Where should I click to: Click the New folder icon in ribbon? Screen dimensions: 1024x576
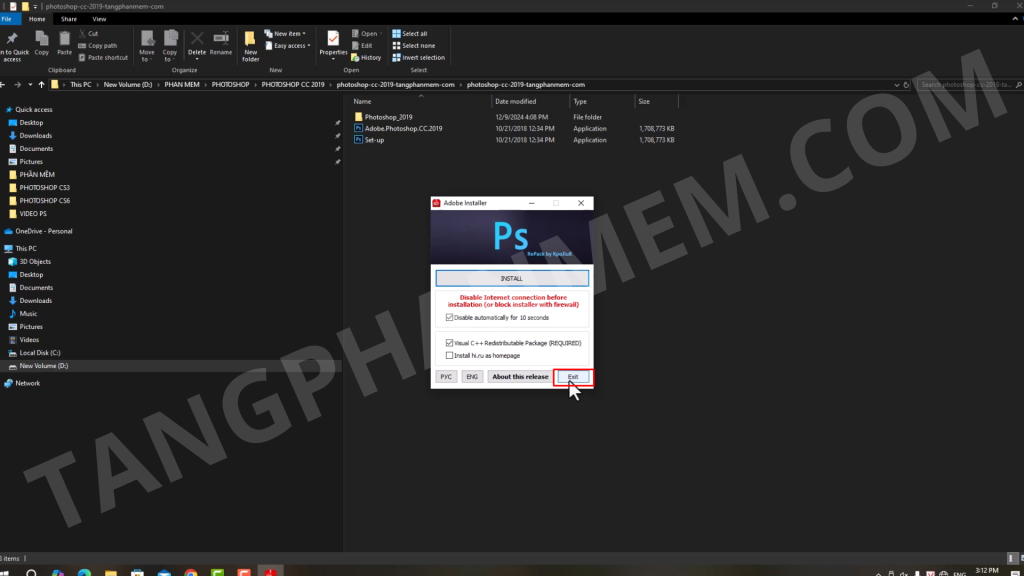point(250,41)
